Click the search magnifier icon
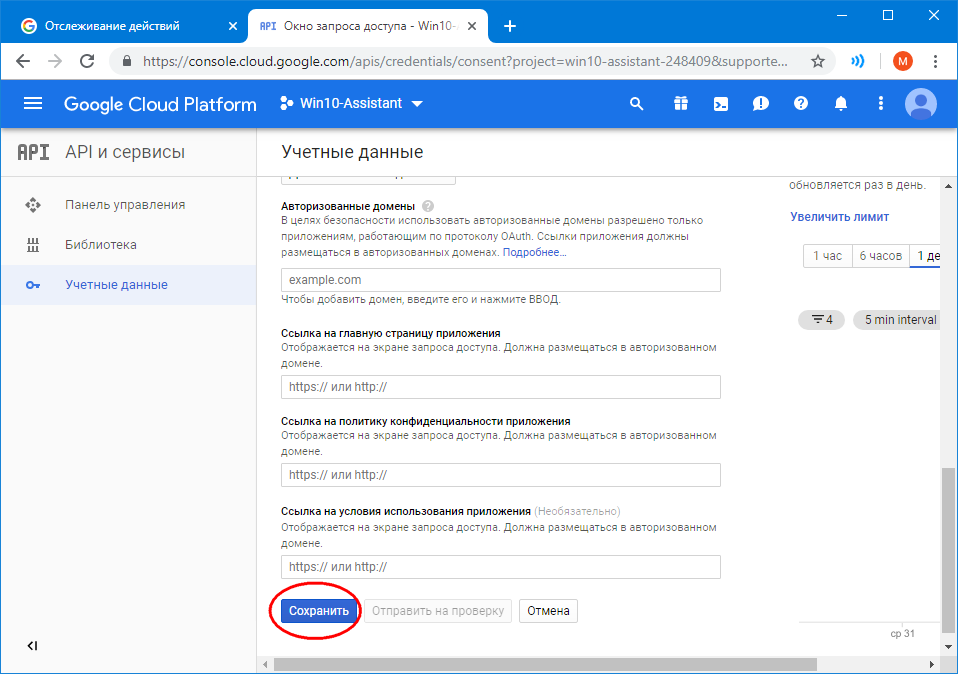 click(x=637, y=104)
